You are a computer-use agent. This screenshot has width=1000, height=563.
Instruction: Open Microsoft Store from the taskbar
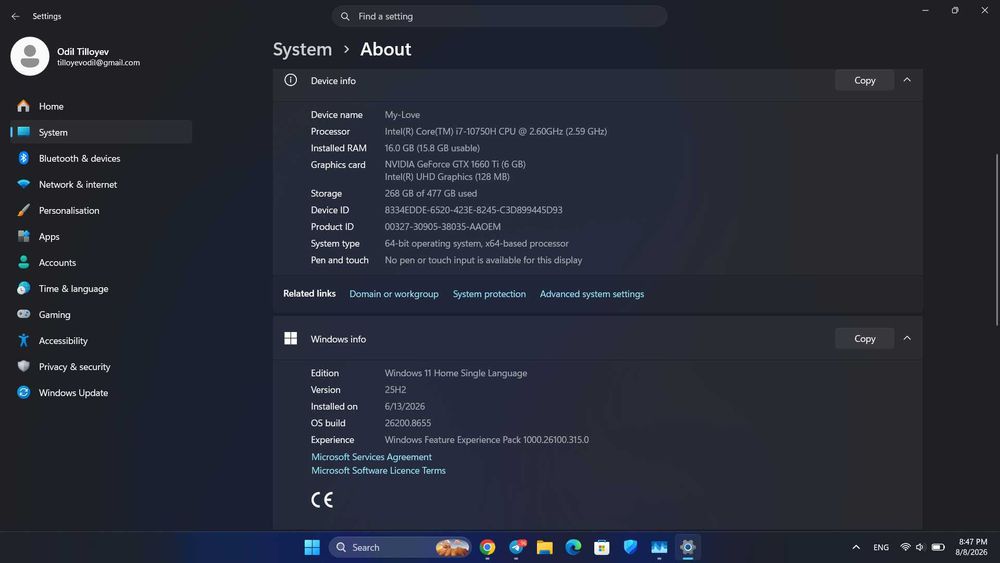pyautogui.click(x=601, y=547)
